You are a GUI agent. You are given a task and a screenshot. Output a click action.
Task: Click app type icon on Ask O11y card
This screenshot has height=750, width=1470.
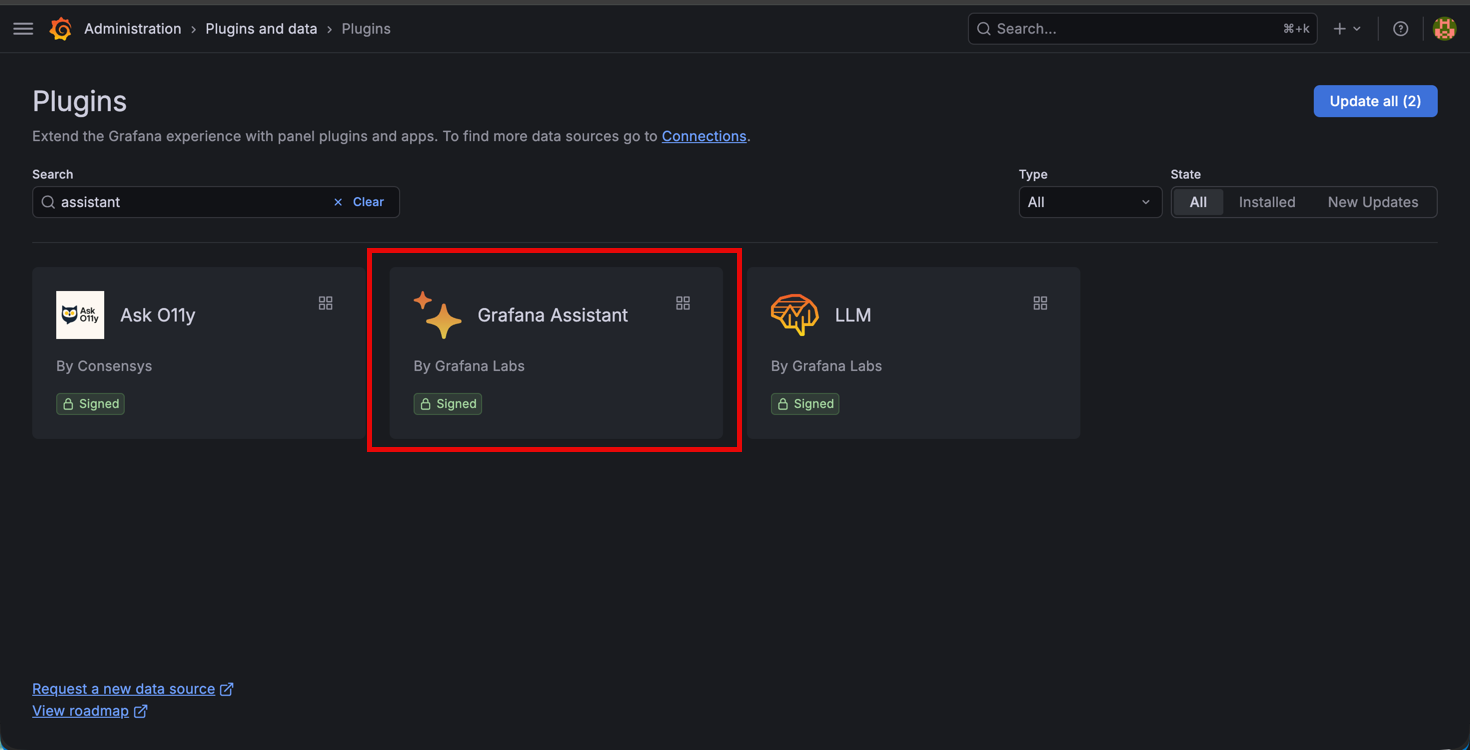(x=326, y=303)
